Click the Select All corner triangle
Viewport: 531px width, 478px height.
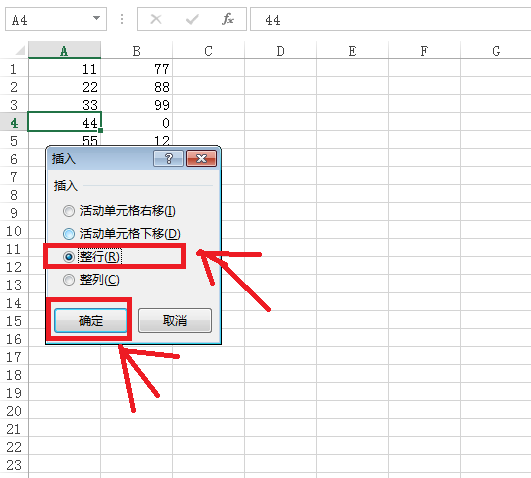(x=20, y=50)
